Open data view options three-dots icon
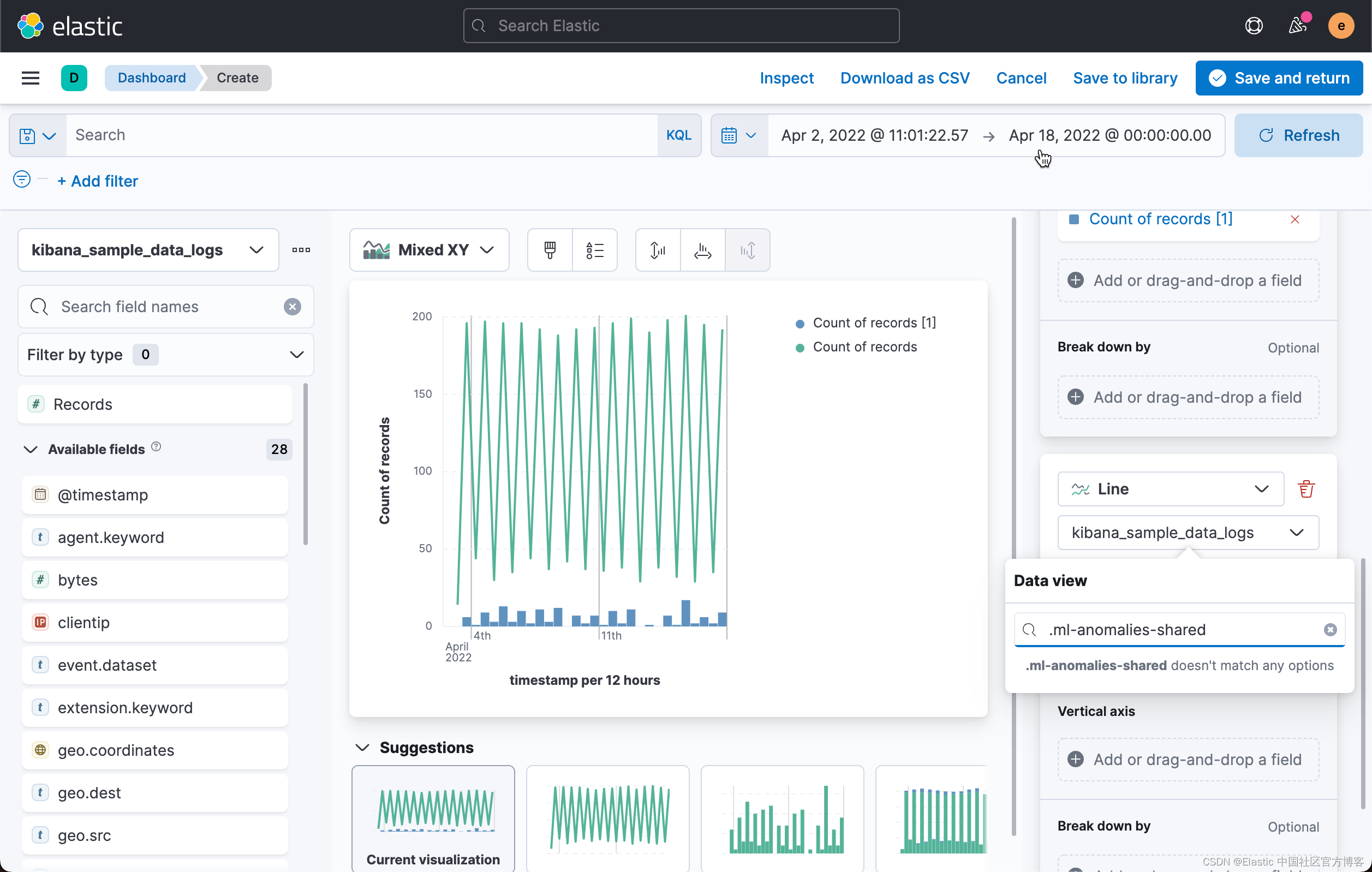 click(x=301, y=250)
